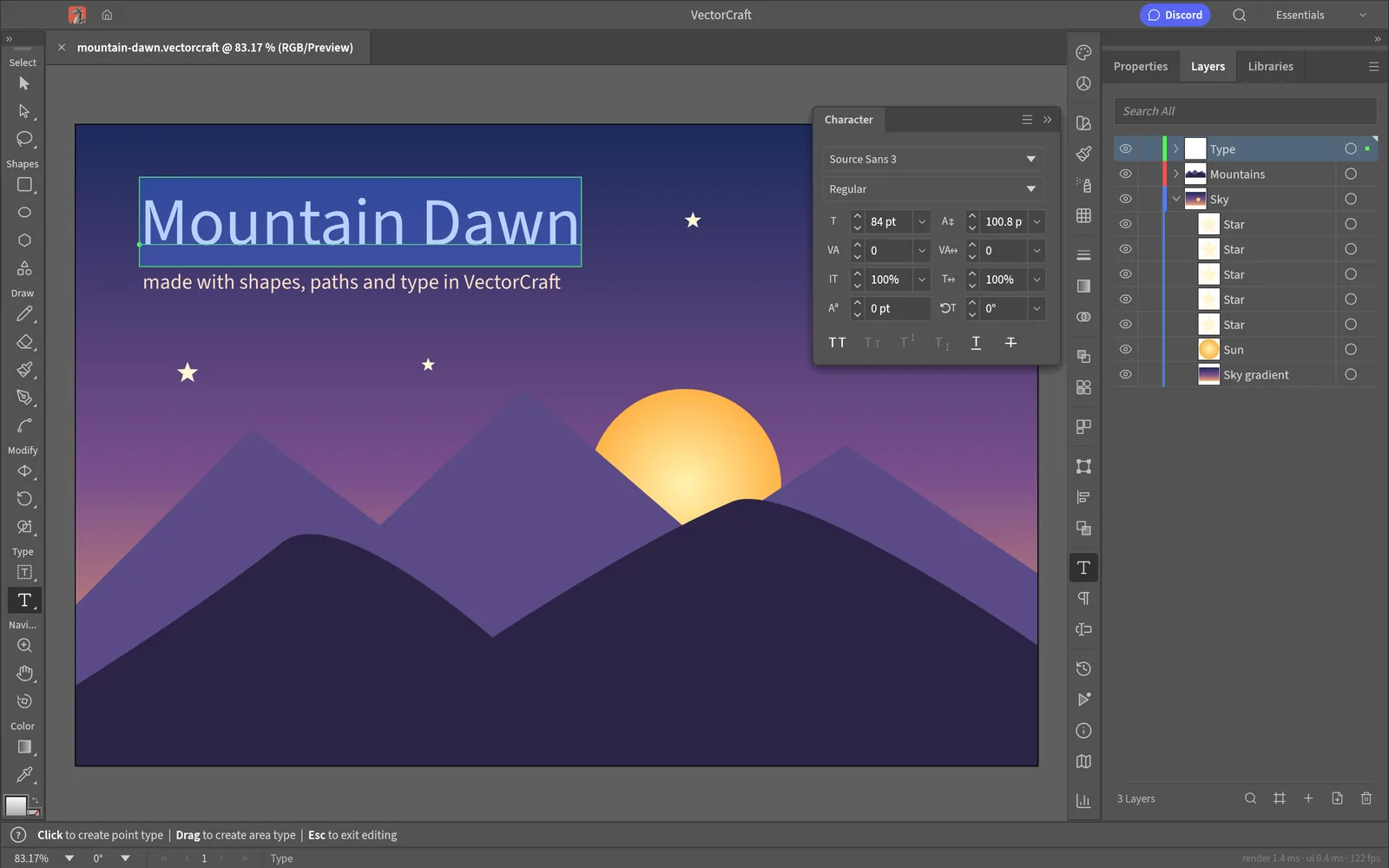Image resolution: width=1389 pixels, height=868 pixels.
Task: Open the search magnifier in title bar
Action: [x=1240, y=15]
